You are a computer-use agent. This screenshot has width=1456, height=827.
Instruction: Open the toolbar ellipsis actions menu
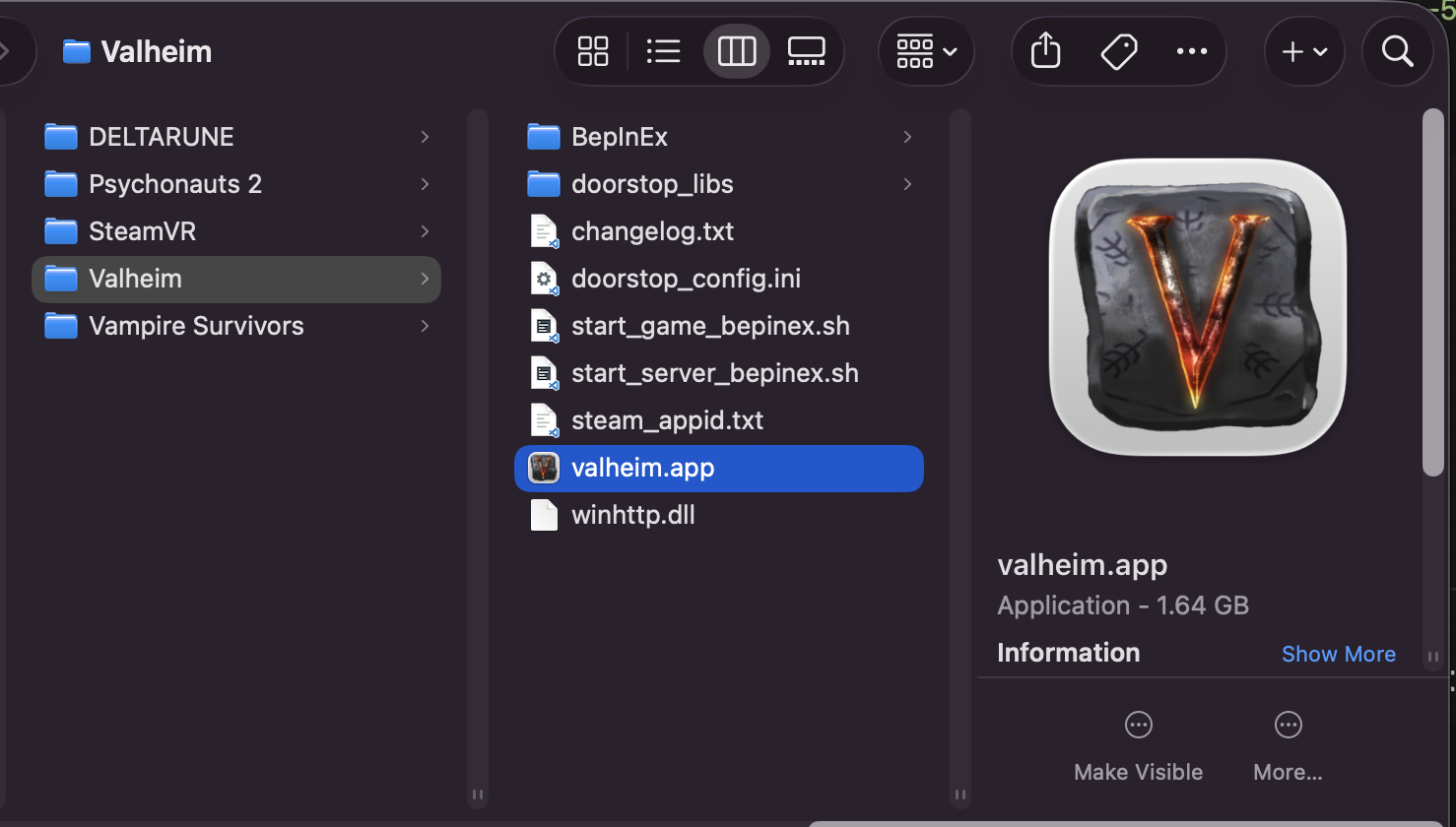1192,51
